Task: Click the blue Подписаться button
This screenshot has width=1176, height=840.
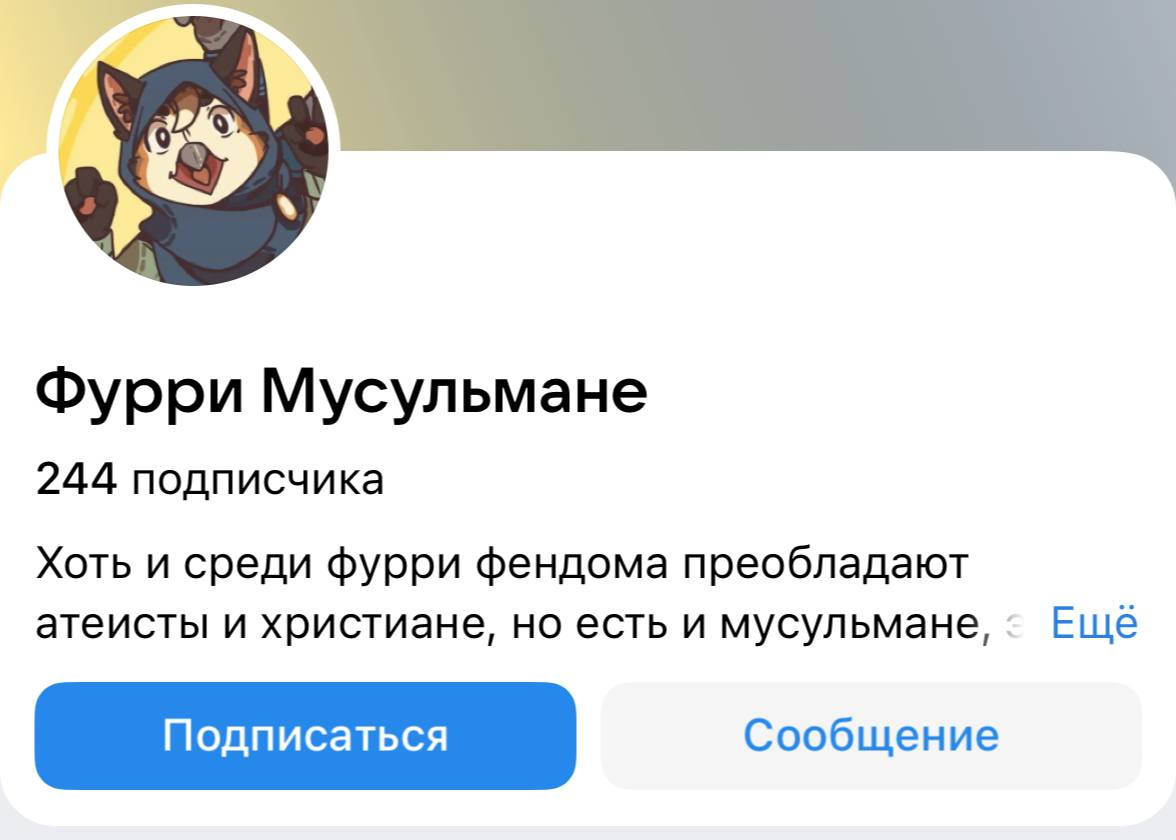Action: coord(305,736)
